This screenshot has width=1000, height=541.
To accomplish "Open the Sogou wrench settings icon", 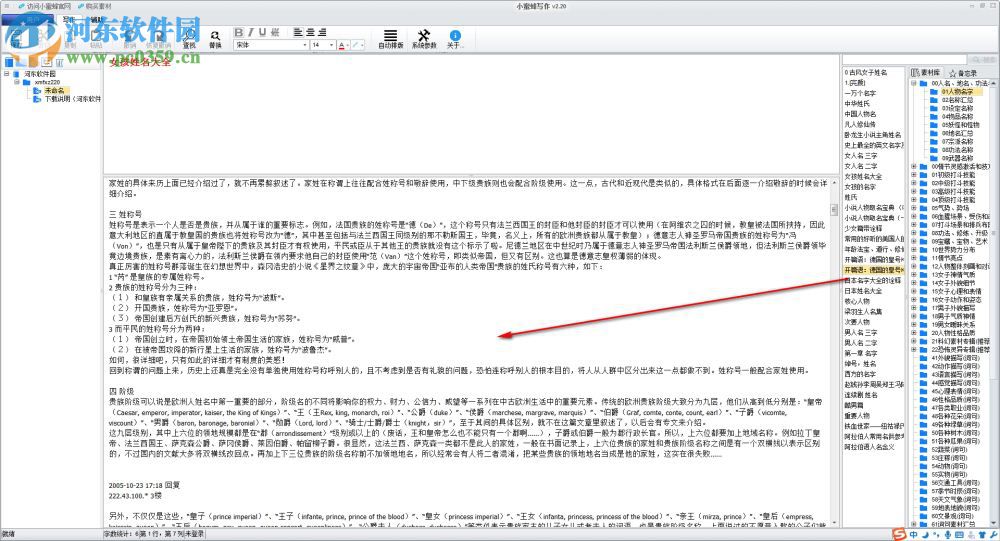I will (x=994, y=535).
